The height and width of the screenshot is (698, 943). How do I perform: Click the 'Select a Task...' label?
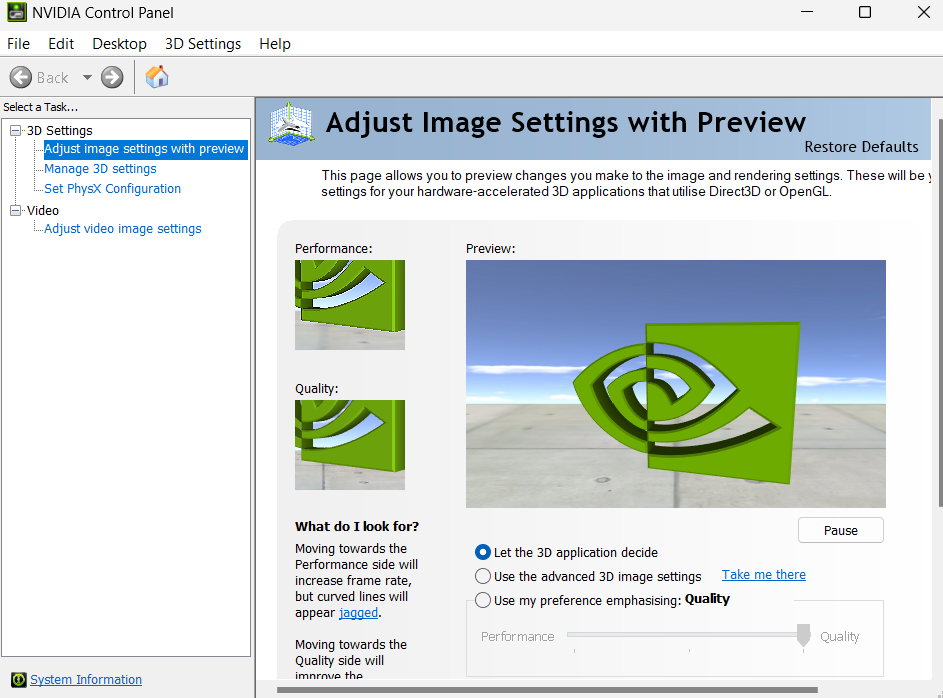pyautogui.click(x=40, y=107)
